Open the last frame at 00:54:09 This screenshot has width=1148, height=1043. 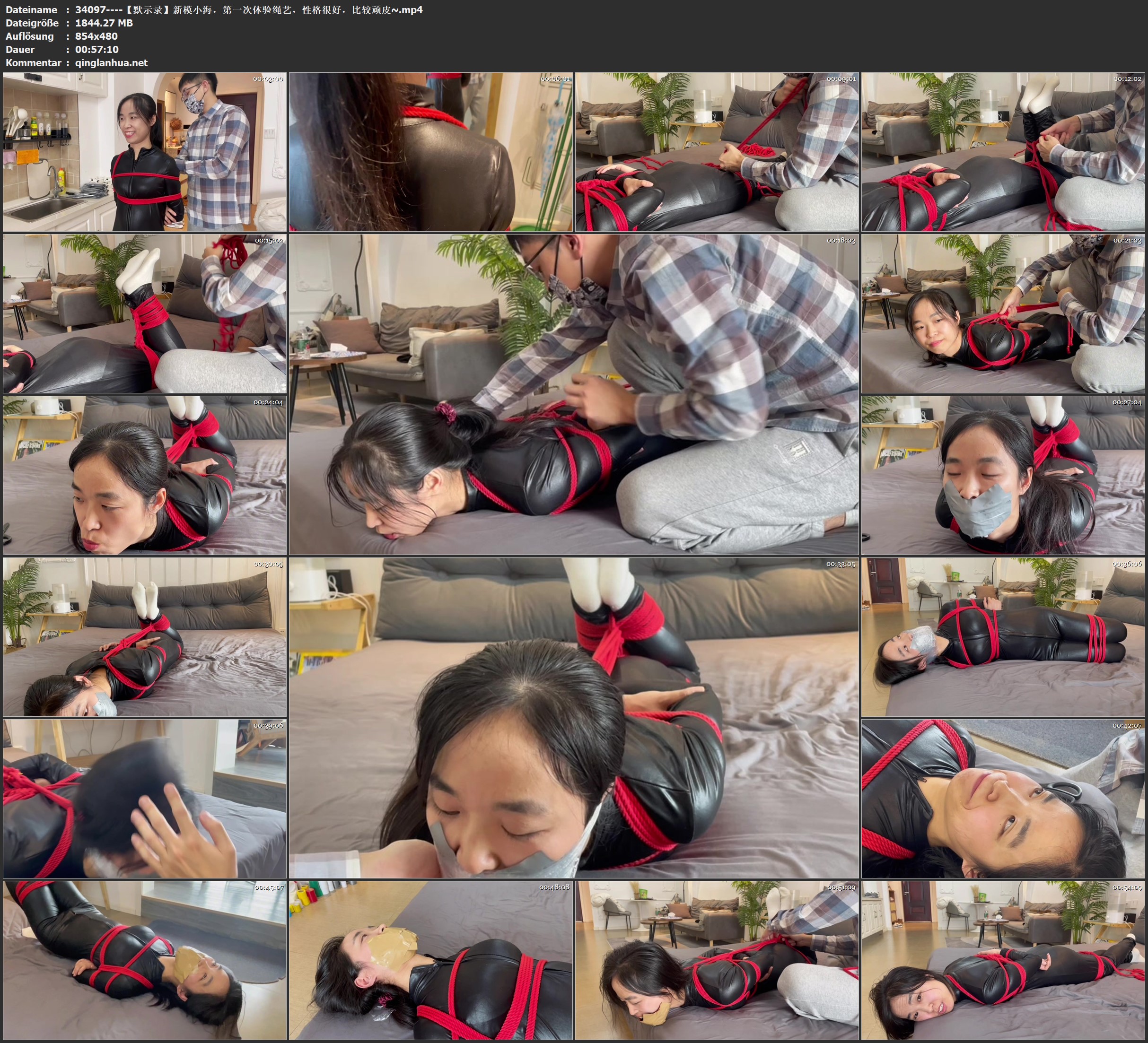pos(1003,960)
